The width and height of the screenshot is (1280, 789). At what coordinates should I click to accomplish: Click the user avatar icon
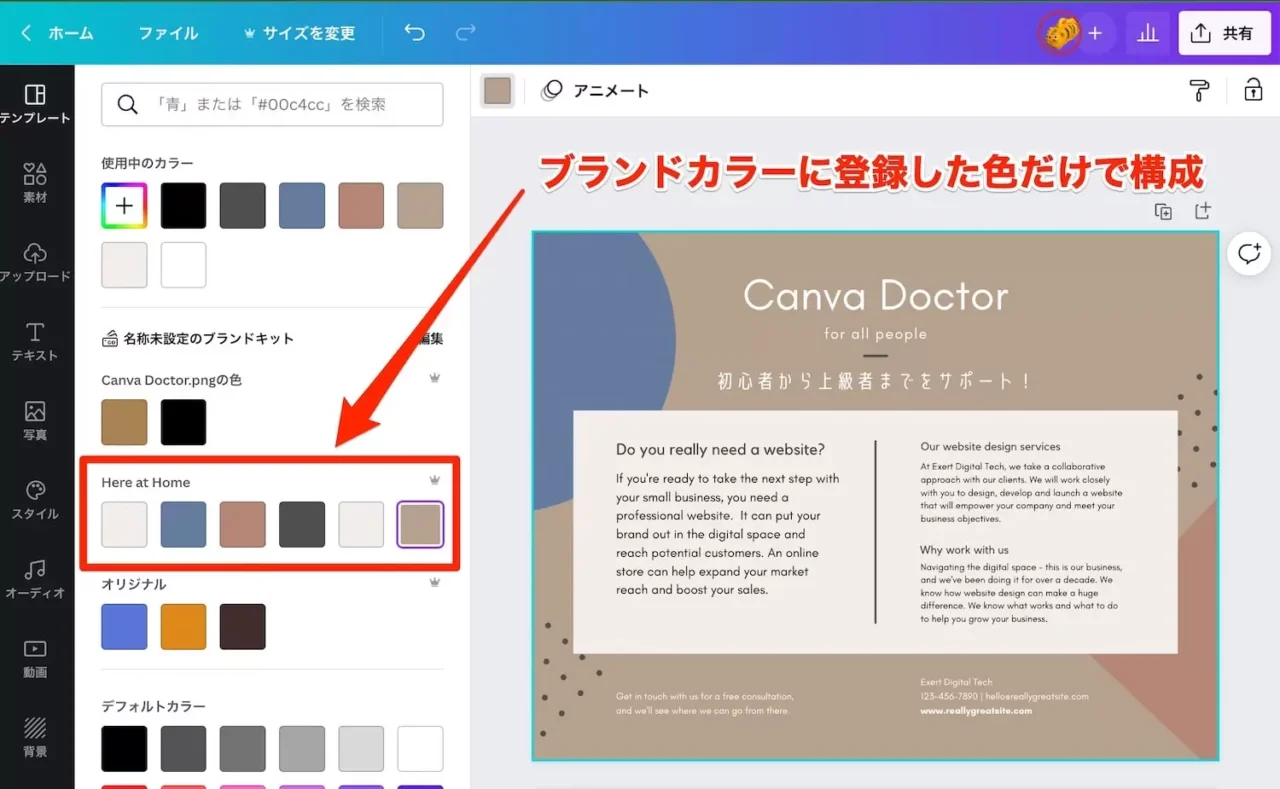click(x=1061, y=33)
